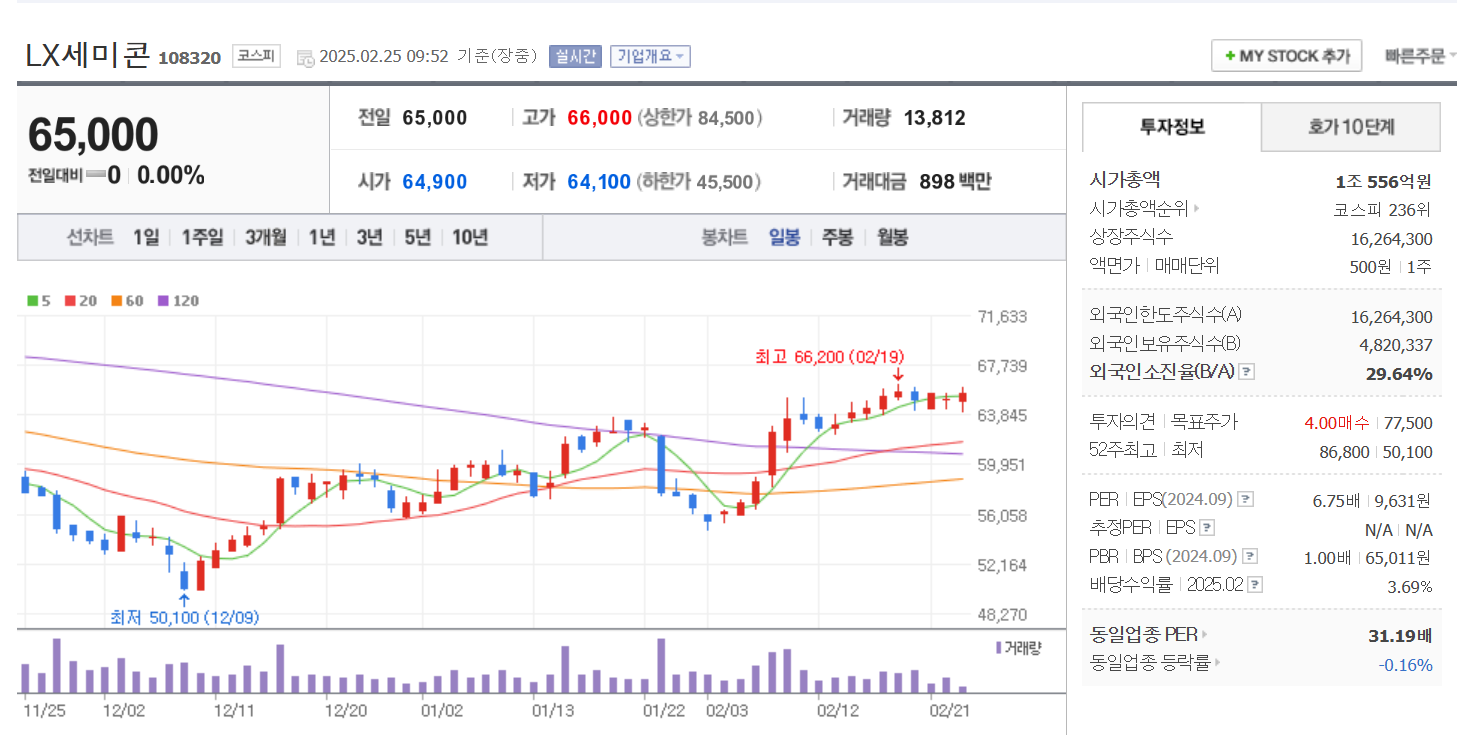Screen dimensions: 1465x735
Task: Click the purple 120-day MA color swatch
Action: pos(163,300)
